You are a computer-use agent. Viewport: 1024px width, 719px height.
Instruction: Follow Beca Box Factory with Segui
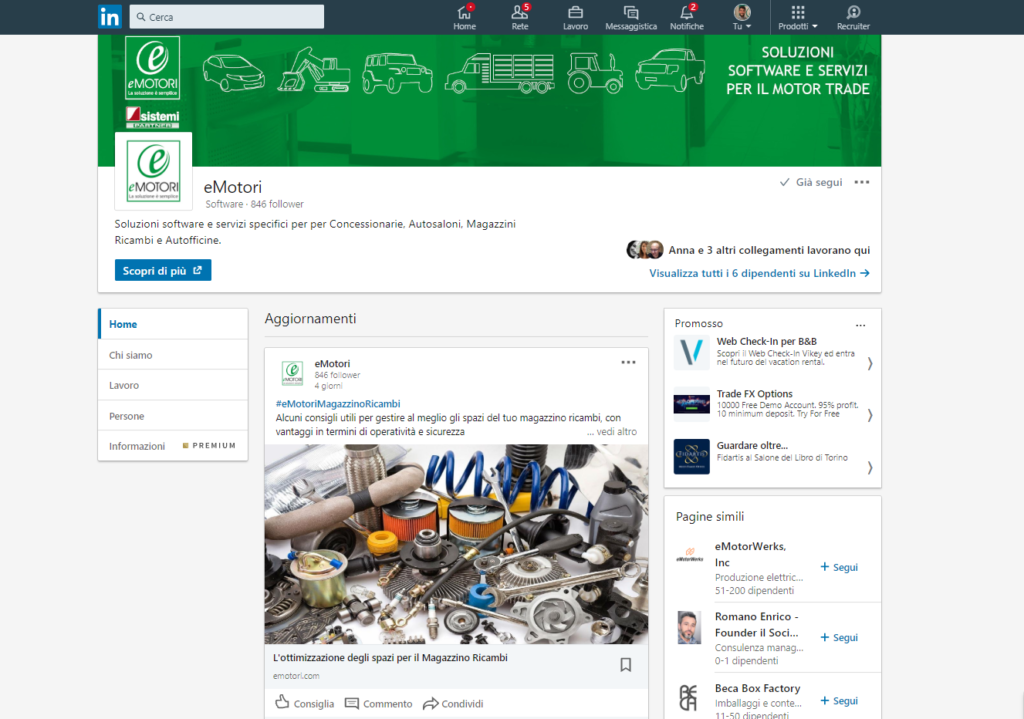click(839, 701)
